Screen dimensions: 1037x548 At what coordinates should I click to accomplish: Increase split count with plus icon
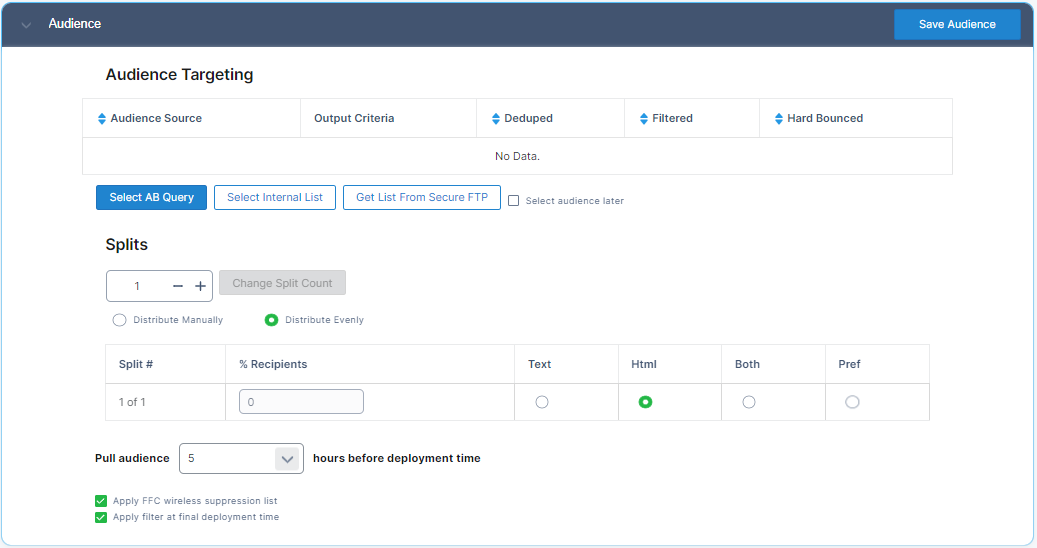click(200, 286)
